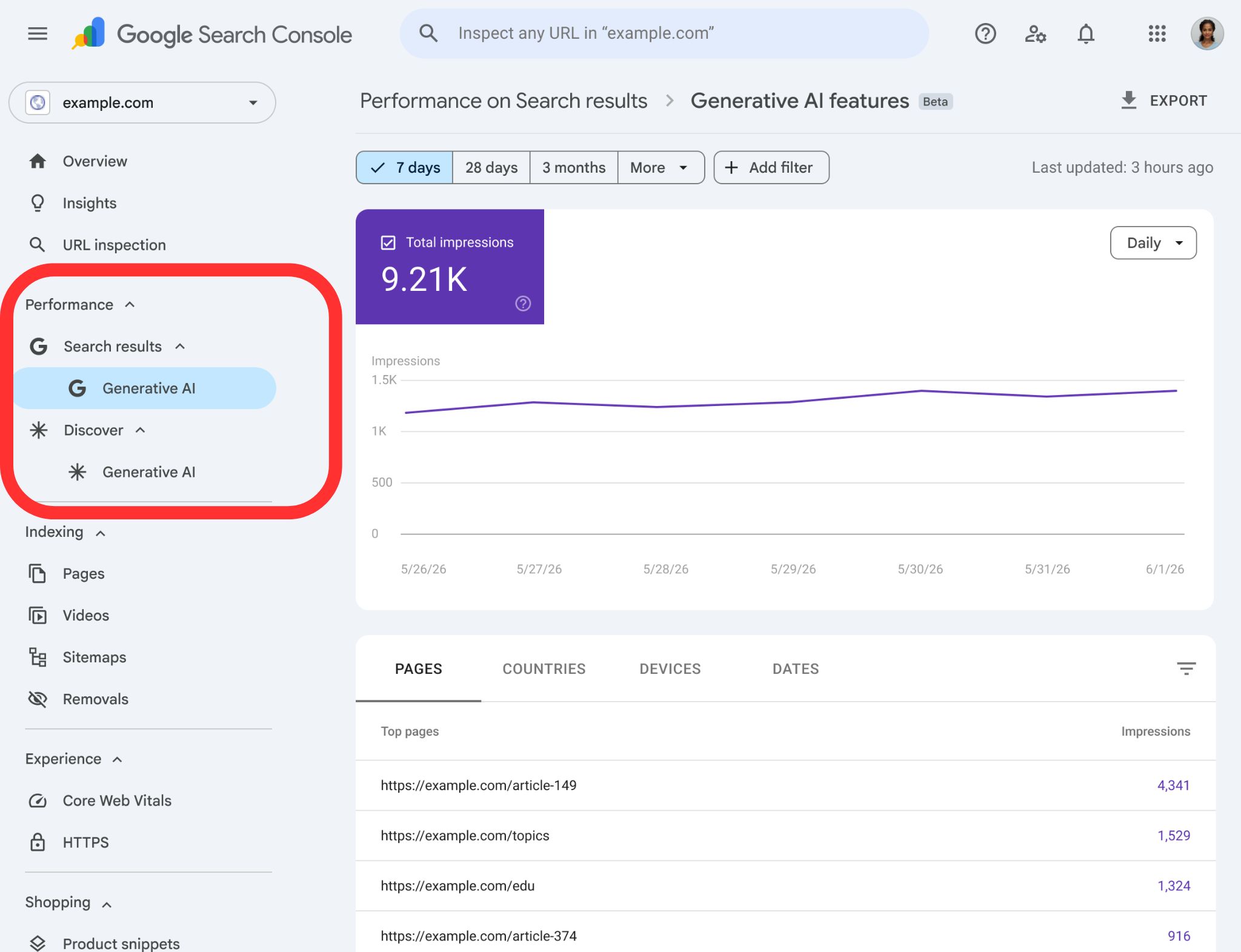Viewport: 1241px width, 952px height.
Task: Open the example.com/topics page row
Action: [786, 836]
